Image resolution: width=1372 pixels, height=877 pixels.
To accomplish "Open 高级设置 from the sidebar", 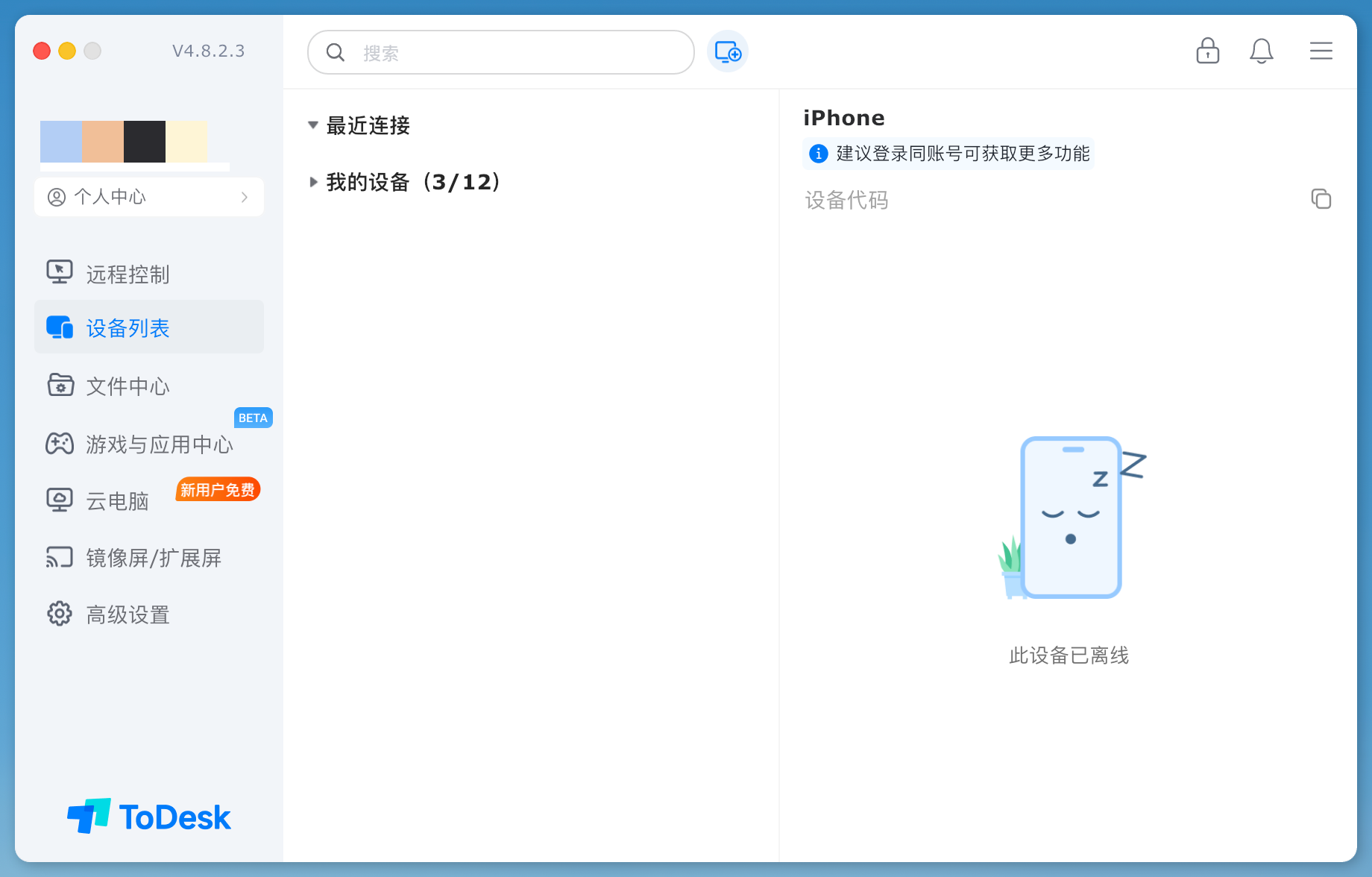I will pos(126,614).
